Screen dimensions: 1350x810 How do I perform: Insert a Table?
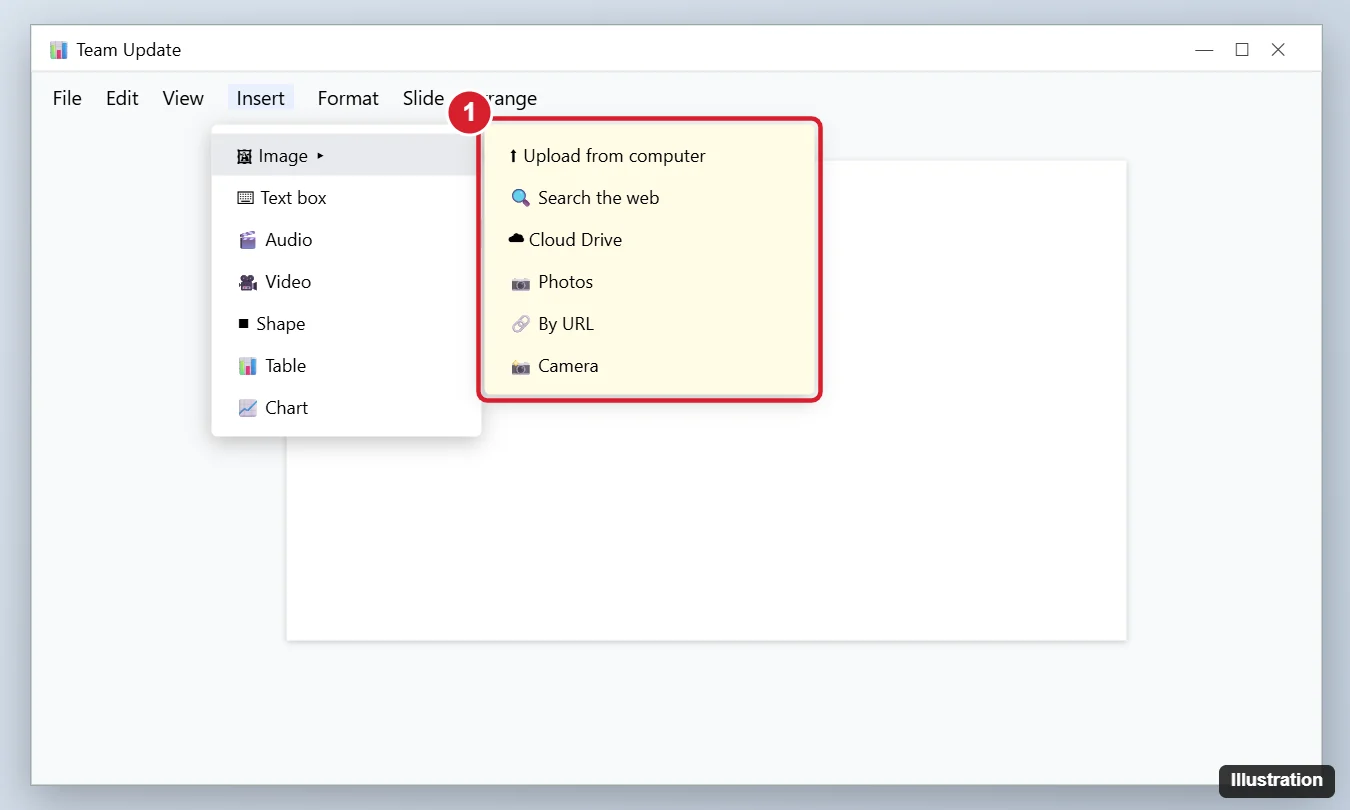click(x=346, y=366)
